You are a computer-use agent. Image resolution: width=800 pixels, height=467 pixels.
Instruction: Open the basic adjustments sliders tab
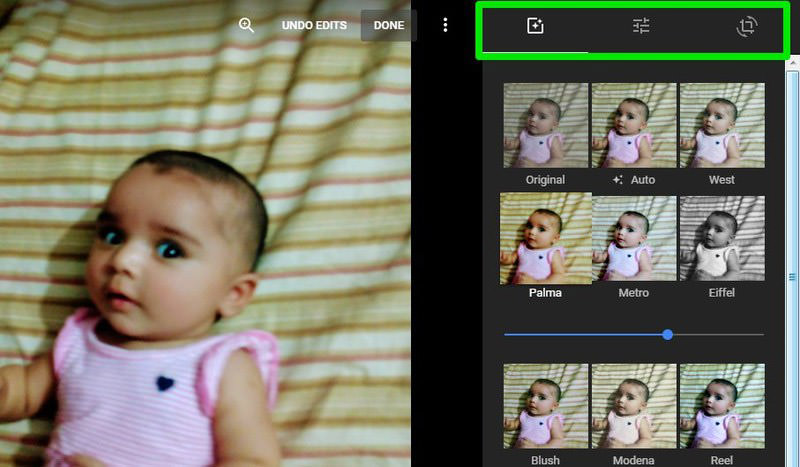(641, 26)
